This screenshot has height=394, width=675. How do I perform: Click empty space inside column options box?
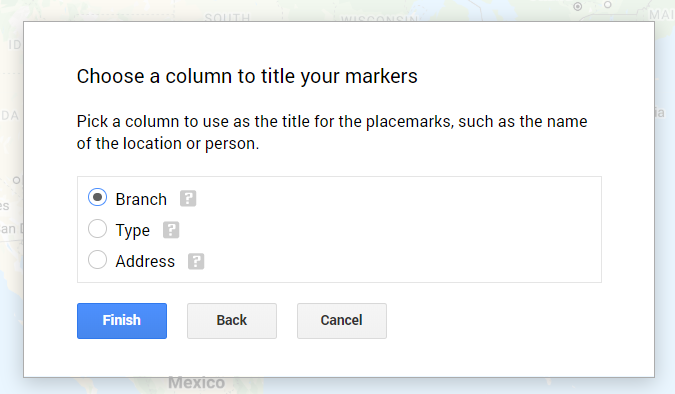(387, 230)
